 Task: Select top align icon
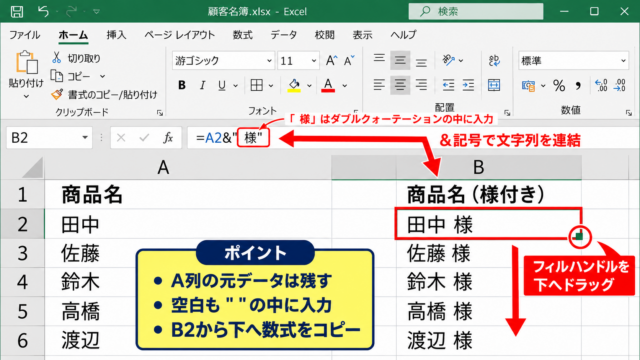pyautogui.click(x=379, y=60)
